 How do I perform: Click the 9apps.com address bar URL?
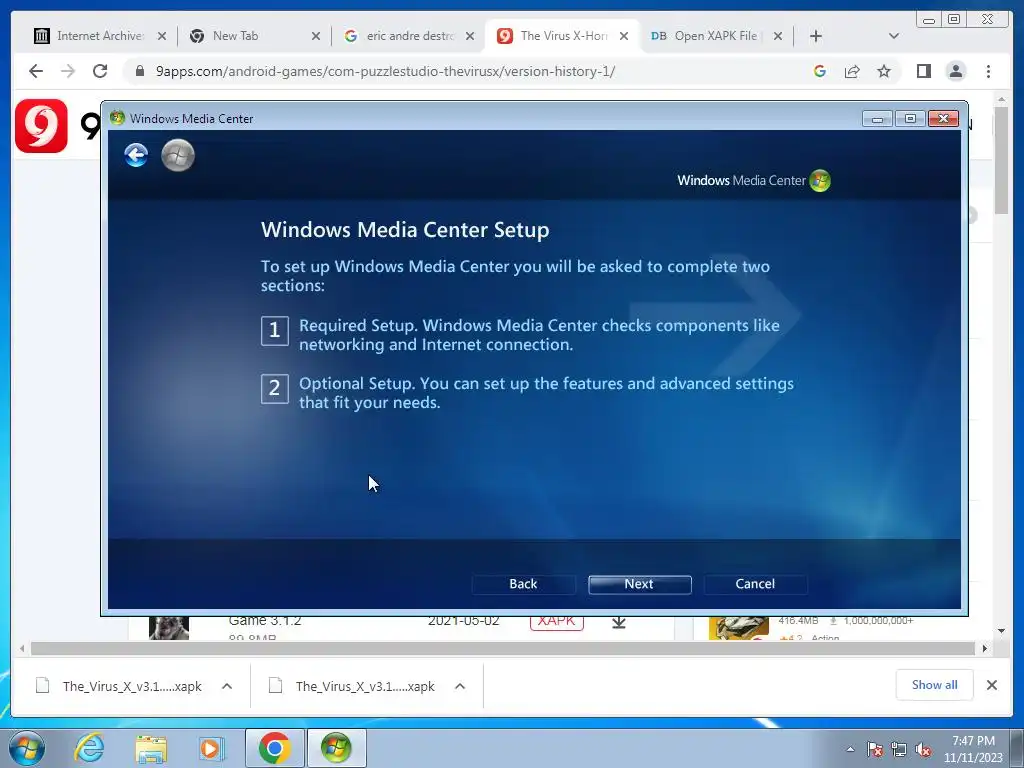(x=385, y=71)
